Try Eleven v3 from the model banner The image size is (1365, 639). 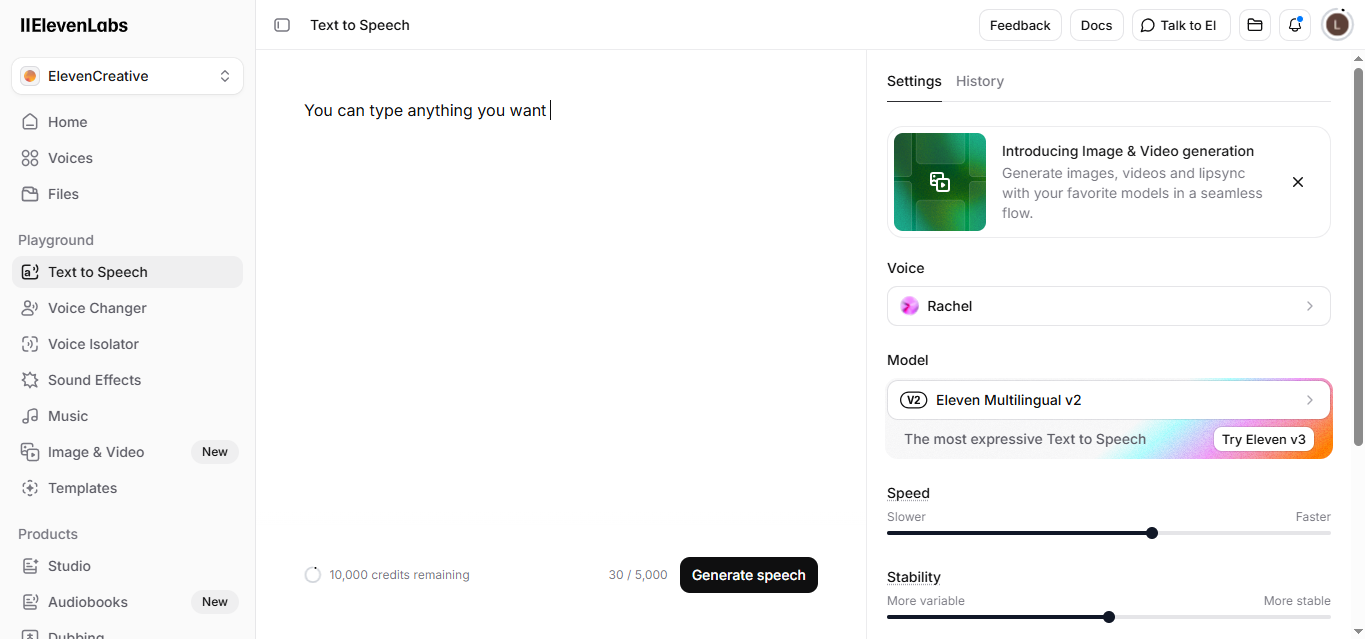(x=1264, y=439)
